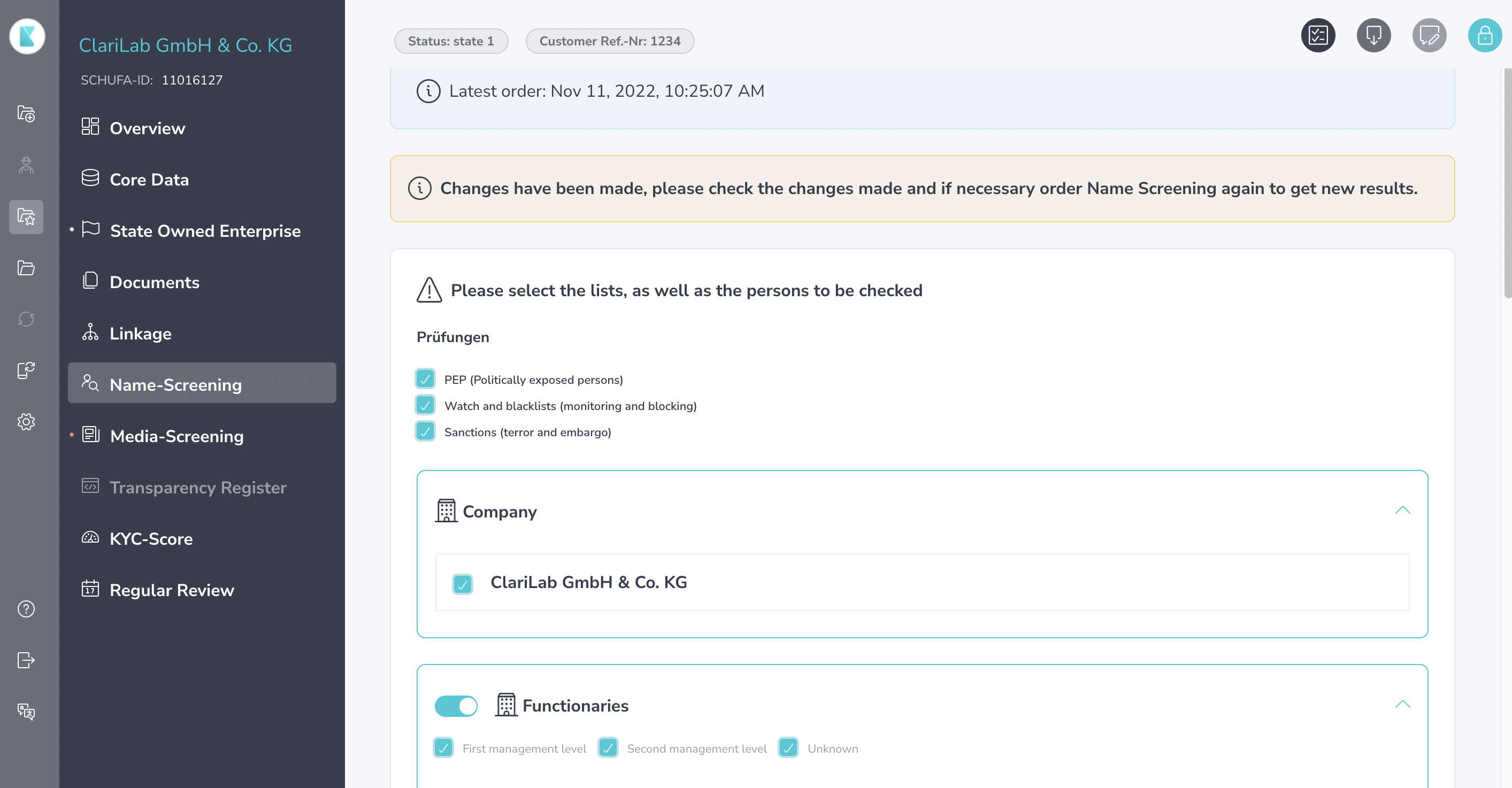The width and height of the screenshot is (1512, 788).
Task: Click the teal lock icon
Action: 1484,36
